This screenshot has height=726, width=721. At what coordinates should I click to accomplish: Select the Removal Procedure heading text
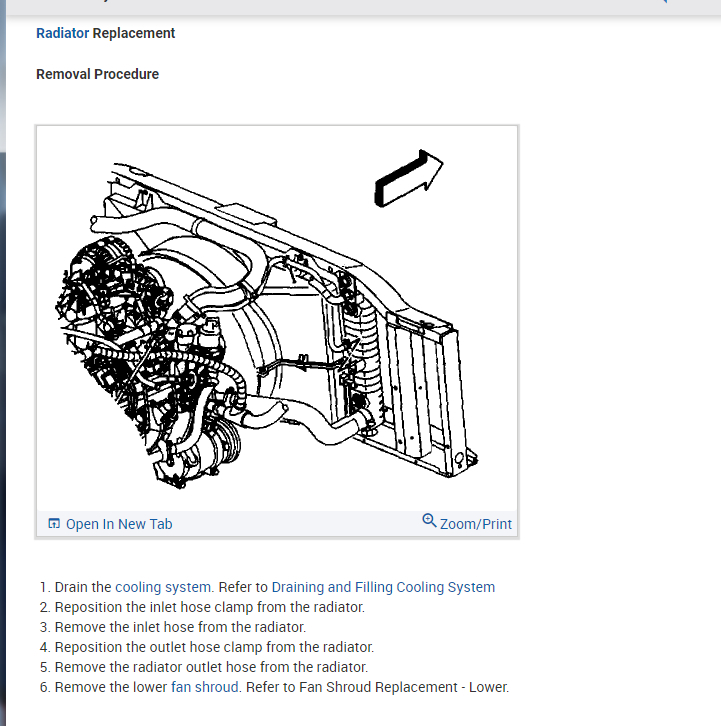click(98, 74)
